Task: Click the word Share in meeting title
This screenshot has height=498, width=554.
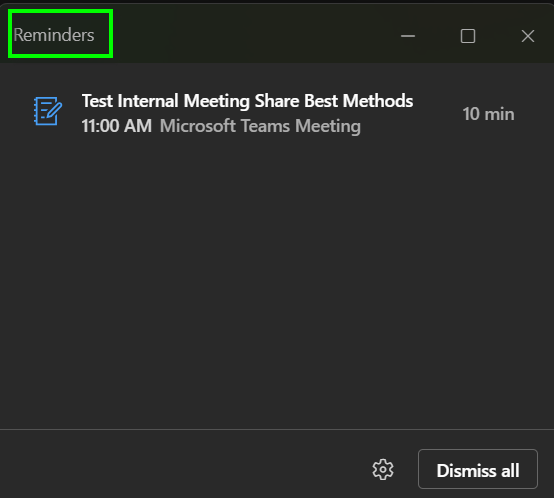Action: [277, 101]
